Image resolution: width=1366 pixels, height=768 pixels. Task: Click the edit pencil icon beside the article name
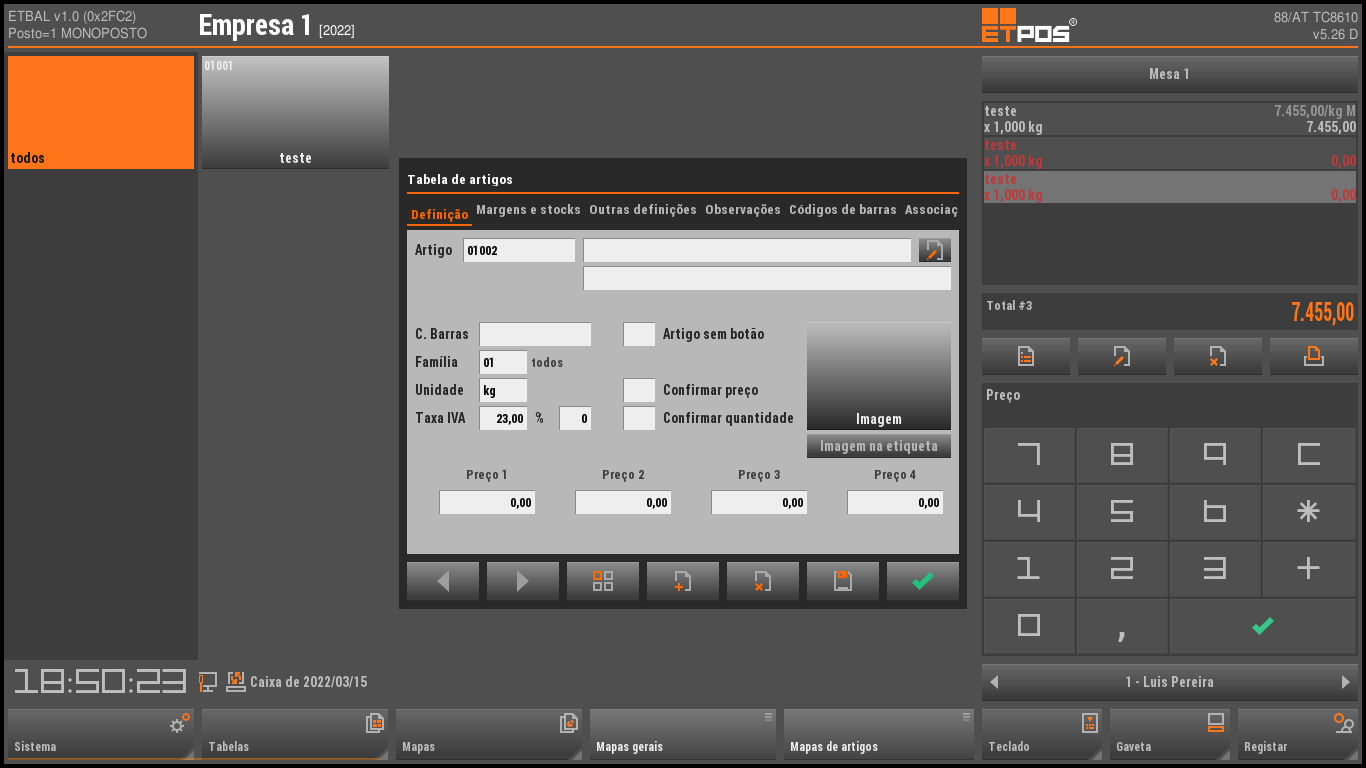tap(934, 250)
